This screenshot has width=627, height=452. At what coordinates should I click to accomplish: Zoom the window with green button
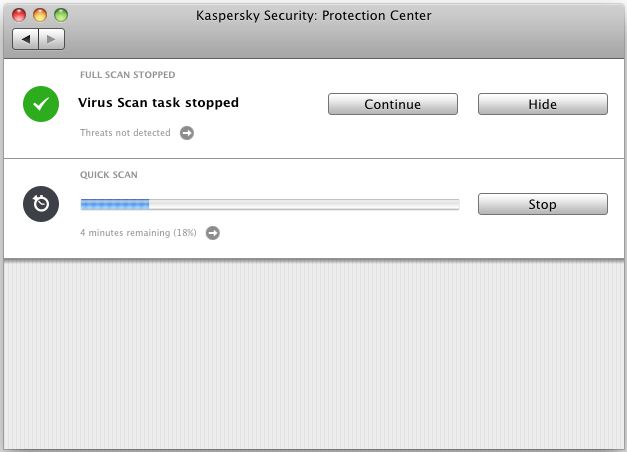[x=60, y=16]
